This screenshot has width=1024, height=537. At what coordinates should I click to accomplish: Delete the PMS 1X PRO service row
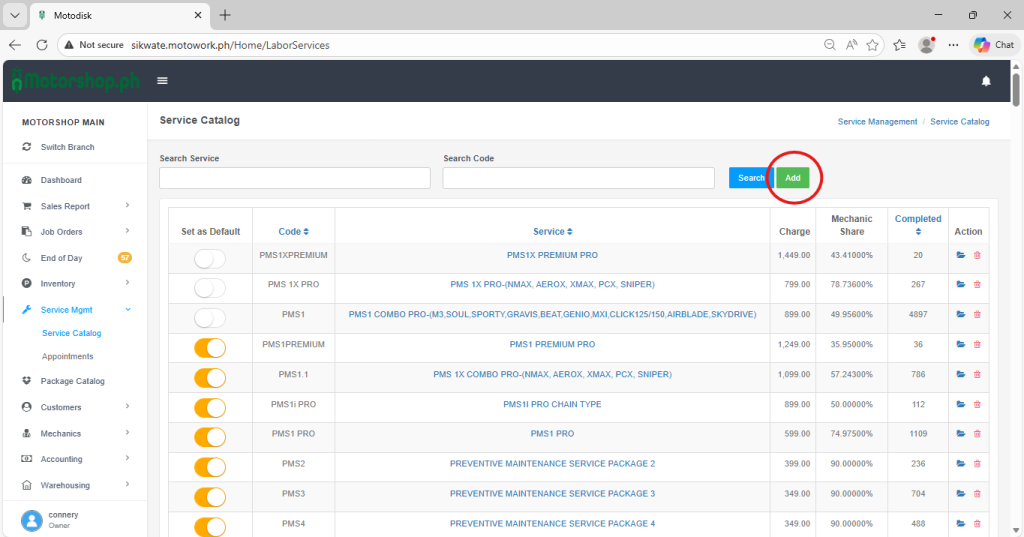977,285
